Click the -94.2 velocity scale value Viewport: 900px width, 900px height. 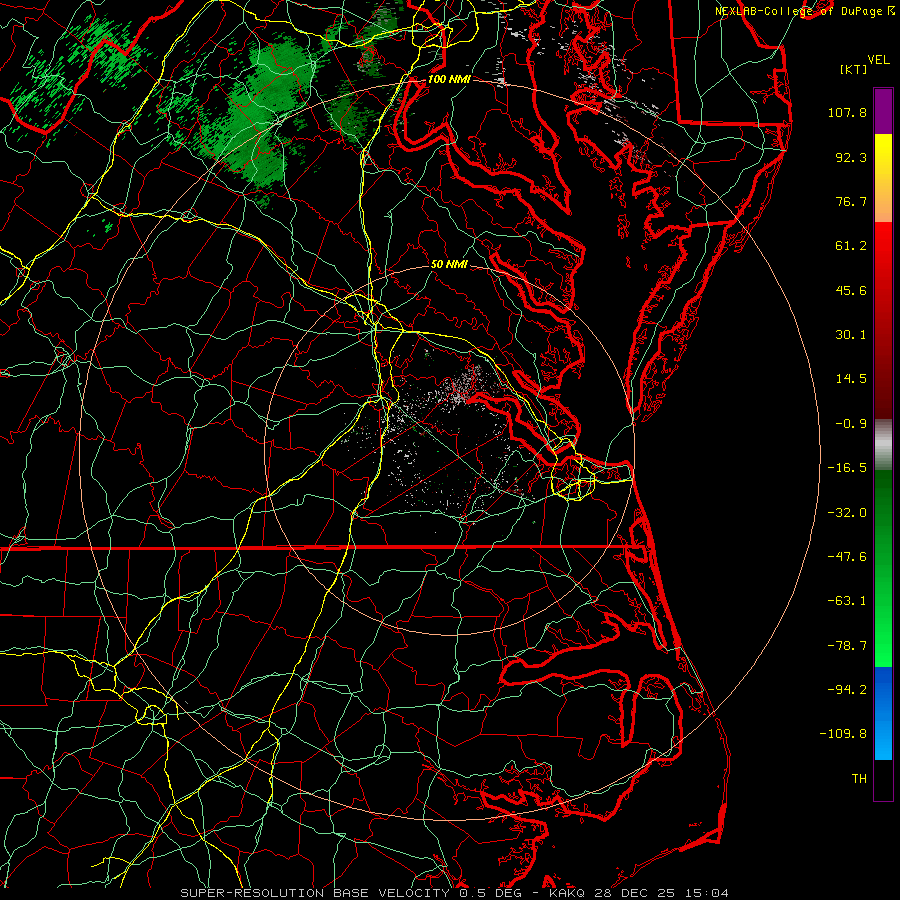[x=847, y=690]
